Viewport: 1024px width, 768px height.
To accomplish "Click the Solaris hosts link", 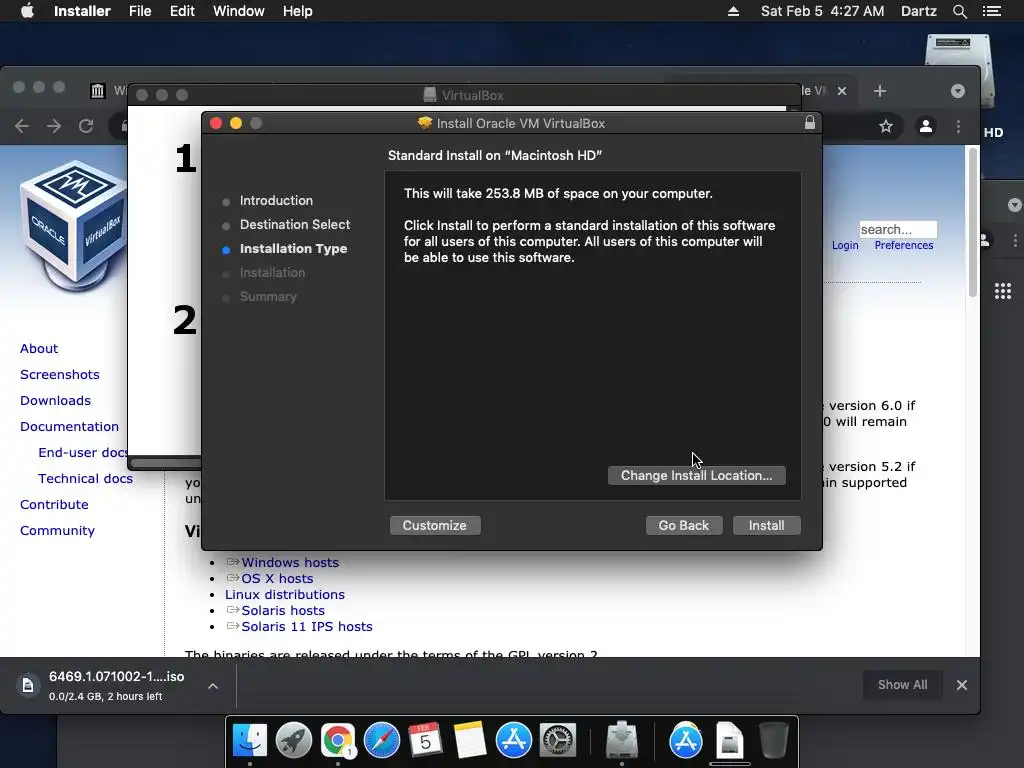I will pyautogui.click(x=283, y=611).
